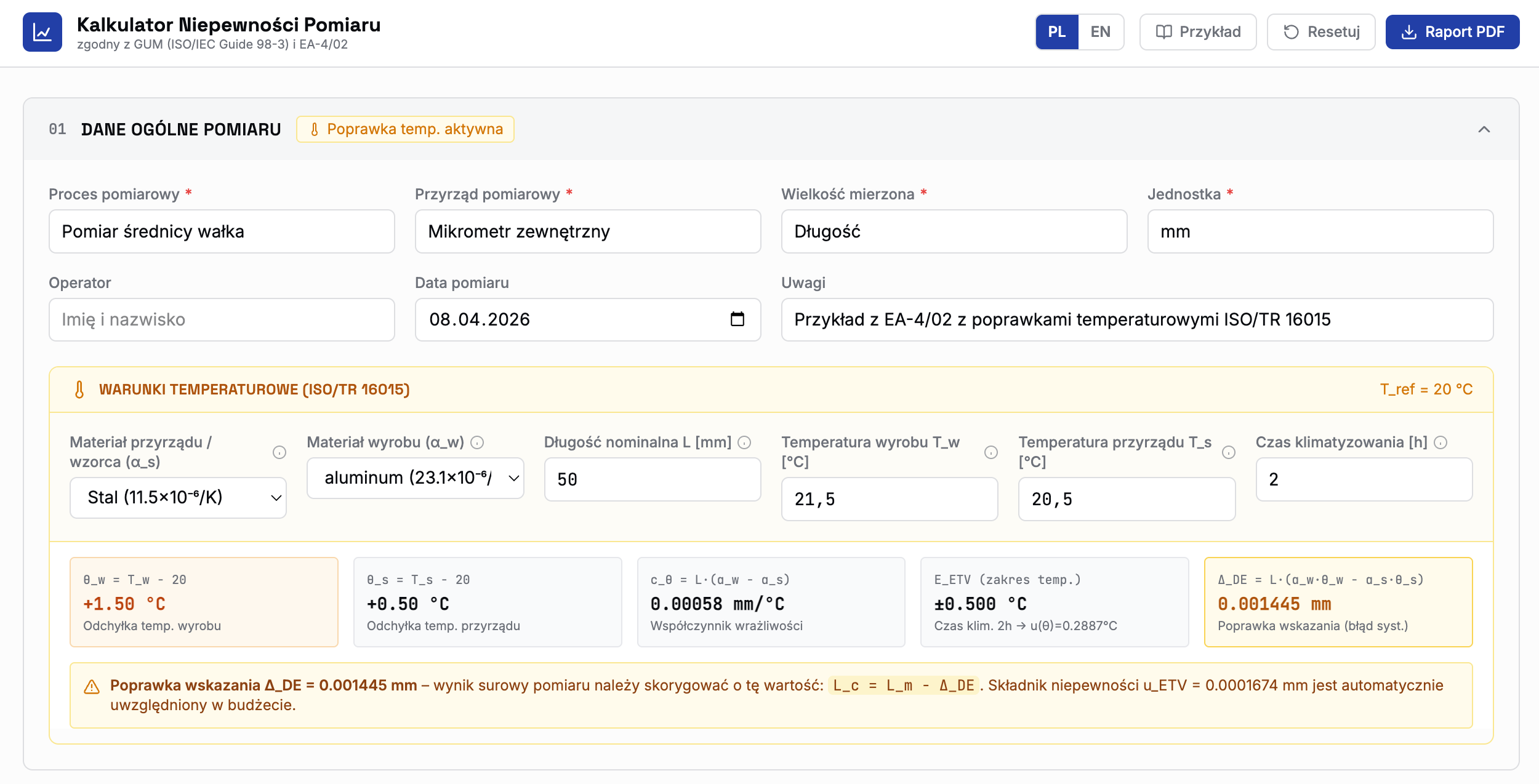Click the Operator name input field

tap(222, 320)
